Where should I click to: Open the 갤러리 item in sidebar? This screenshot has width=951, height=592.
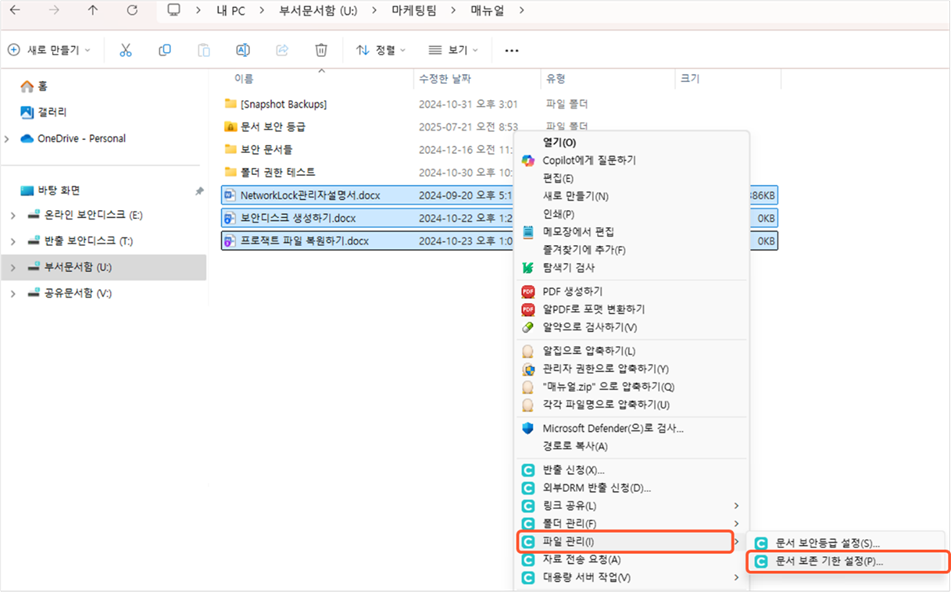(x=52, y=112)
